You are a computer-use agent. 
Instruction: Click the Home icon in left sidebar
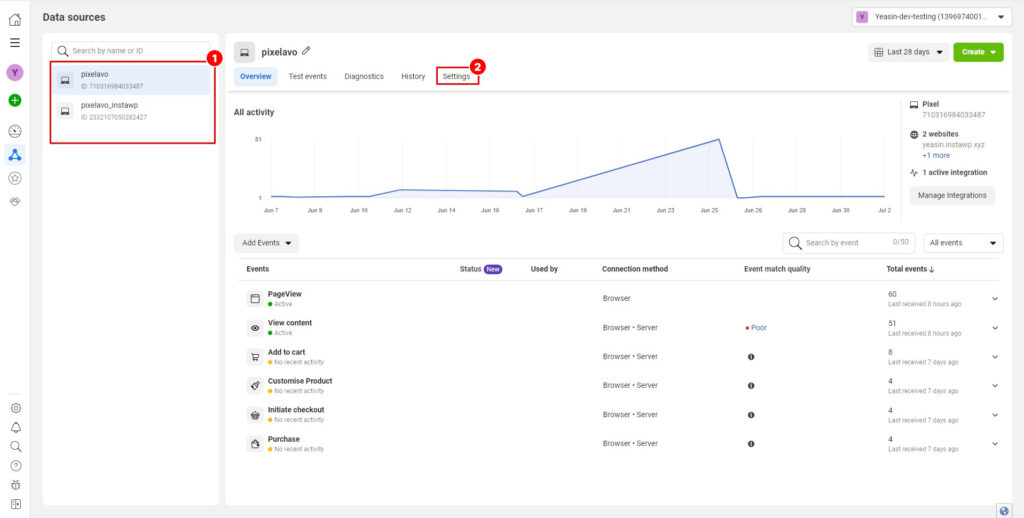pyautogui.click(x=14, y=20)
